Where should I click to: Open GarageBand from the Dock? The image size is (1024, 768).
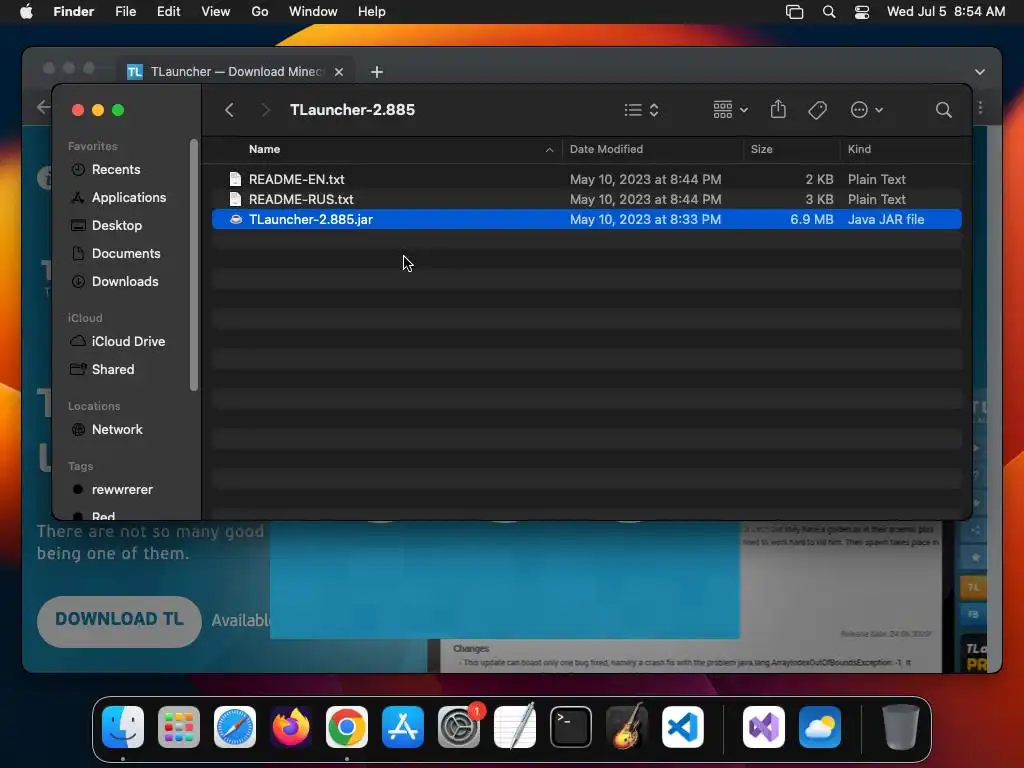627,727
